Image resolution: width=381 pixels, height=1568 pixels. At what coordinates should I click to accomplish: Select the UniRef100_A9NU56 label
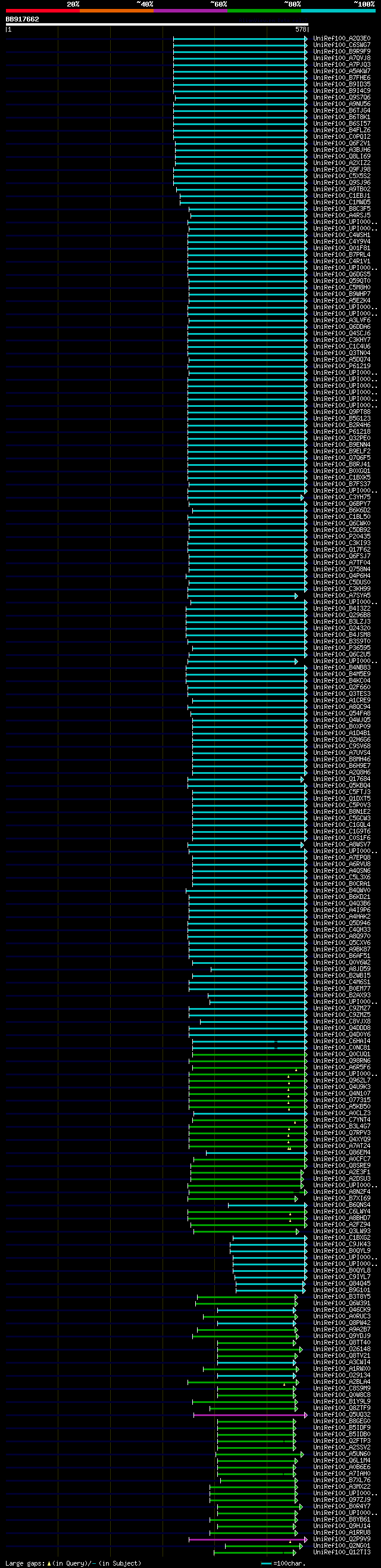click(342, 104)
